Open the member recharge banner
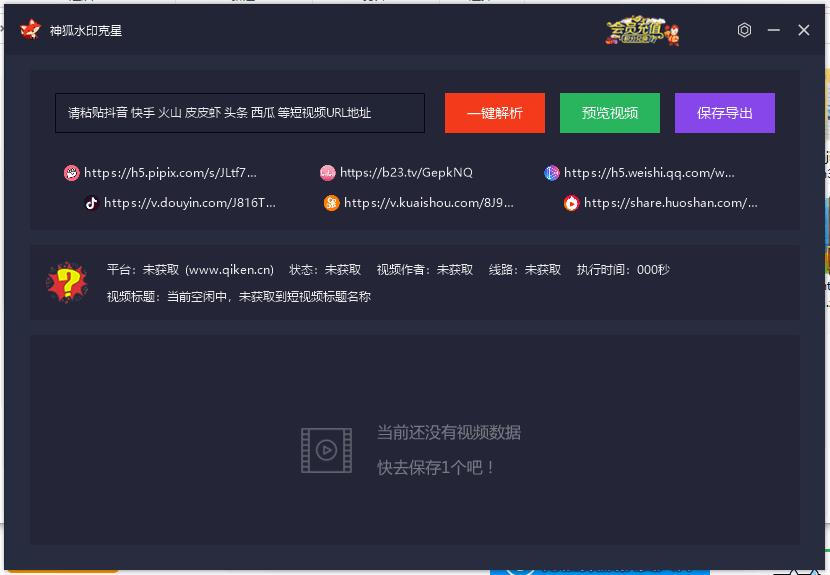The width and height of the screenshot is (830, 575). point(643,30)
